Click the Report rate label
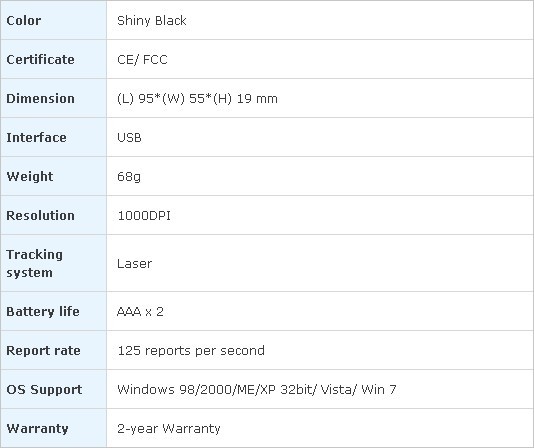534x448 pixels. click(43, 351)
